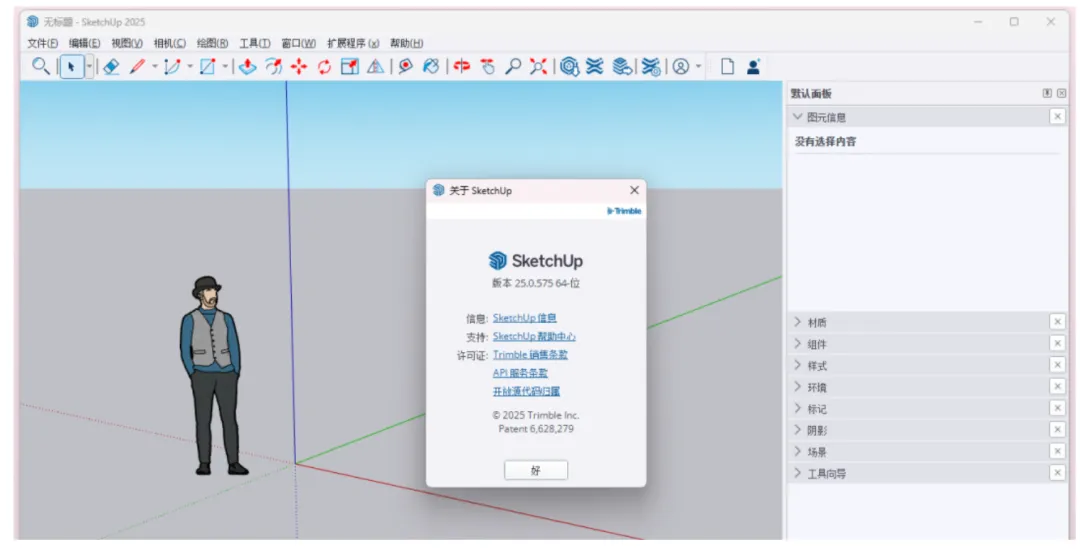Select the Pan hand tool
The width and height of the screenshot is (1080, 549).
(x=488, y=66)
